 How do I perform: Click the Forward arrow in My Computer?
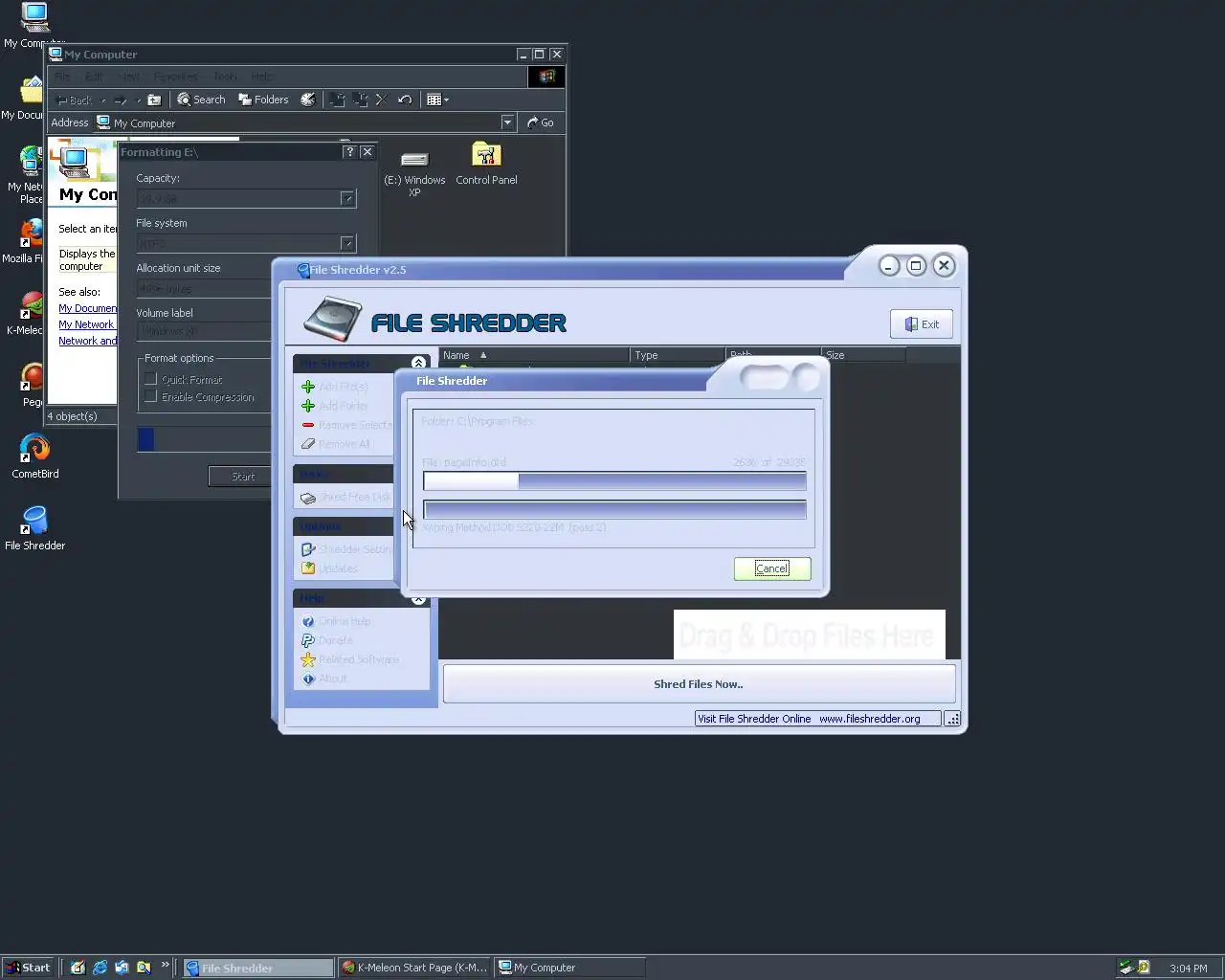pyautogui.click(x=121, y=100)
